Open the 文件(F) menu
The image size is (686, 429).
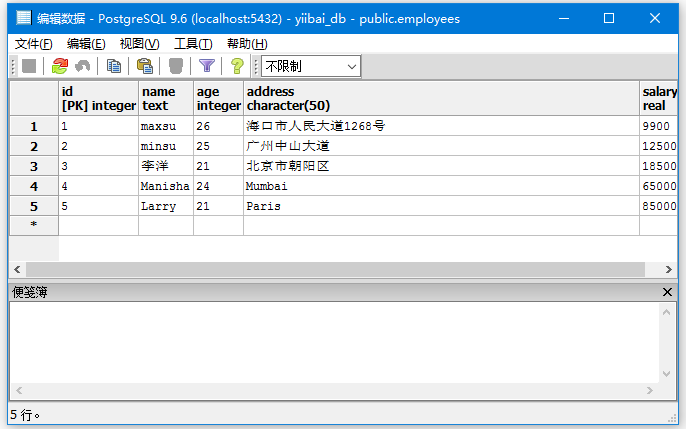pos(34,43)
